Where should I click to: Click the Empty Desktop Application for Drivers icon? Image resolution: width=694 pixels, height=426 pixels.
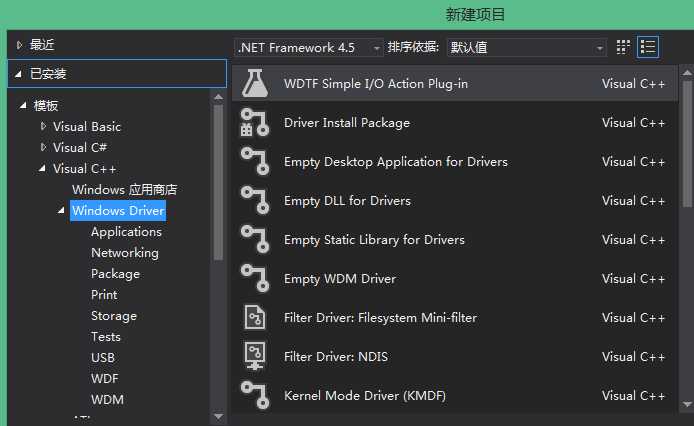[255, 162]
